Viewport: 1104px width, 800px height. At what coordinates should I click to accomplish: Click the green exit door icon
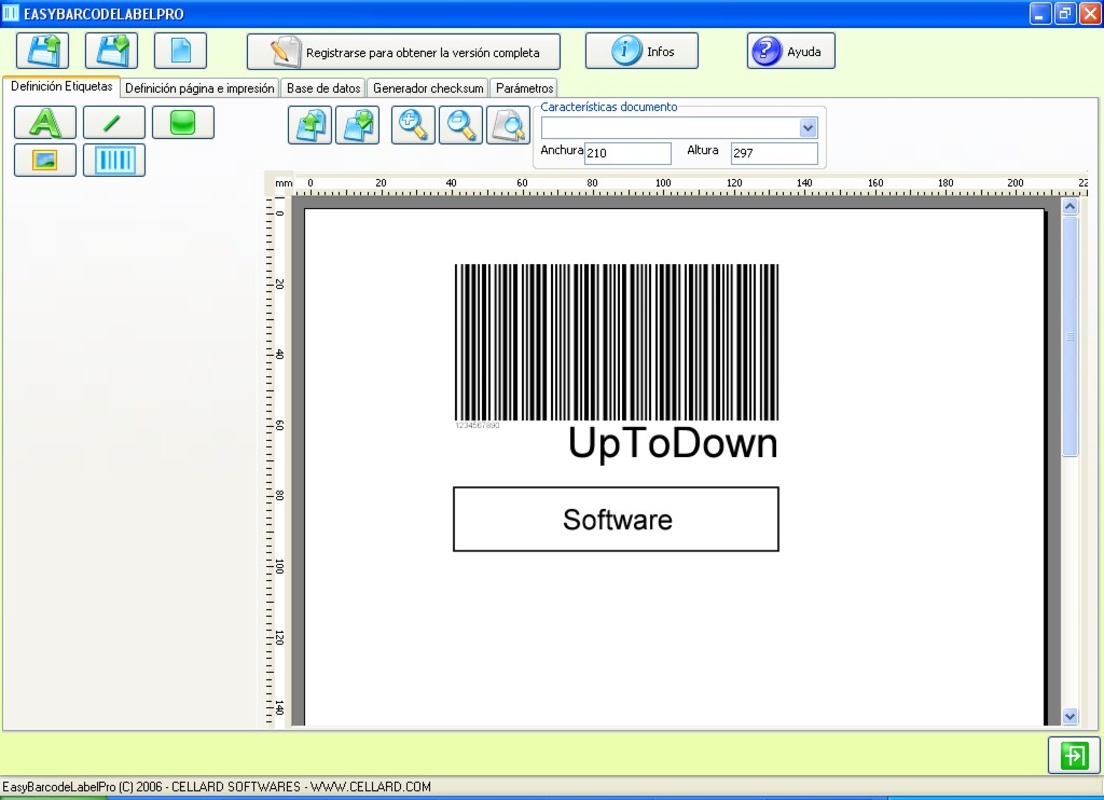(1074, 756)
